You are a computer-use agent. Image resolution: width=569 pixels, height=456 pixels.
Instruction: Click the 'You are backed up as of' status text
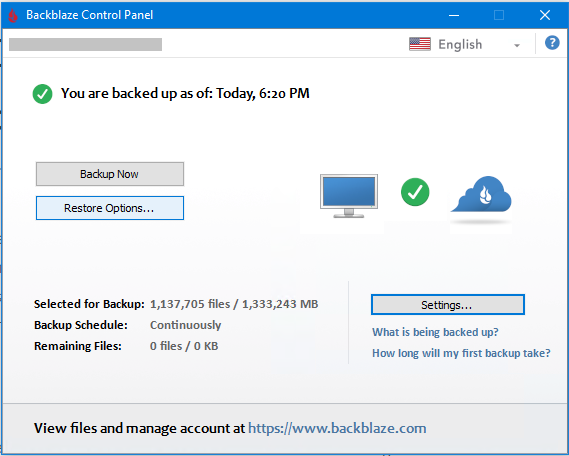pos(185,94)
